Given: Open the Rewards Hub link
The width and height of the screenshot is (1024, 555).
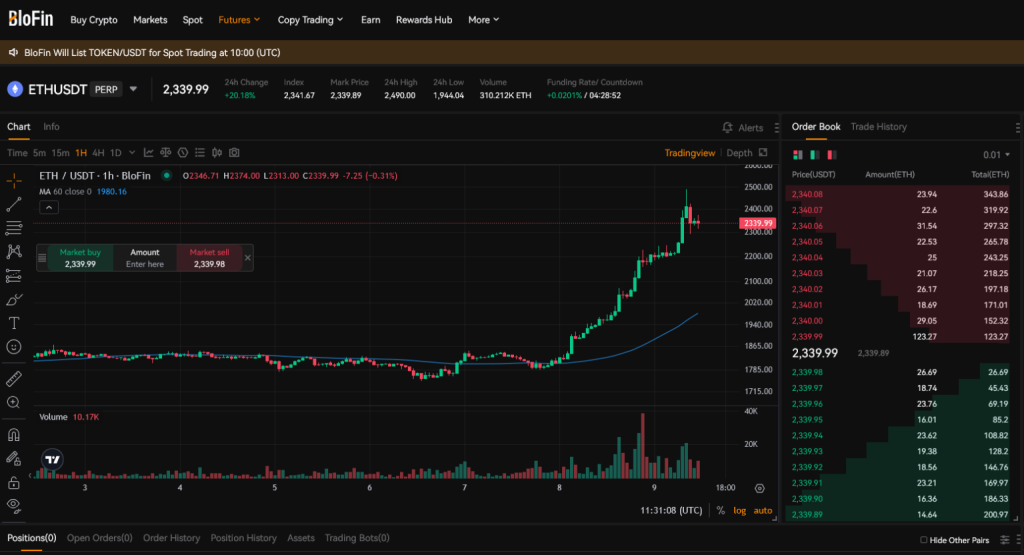Looking at the screenshot, I should point(424,20).
